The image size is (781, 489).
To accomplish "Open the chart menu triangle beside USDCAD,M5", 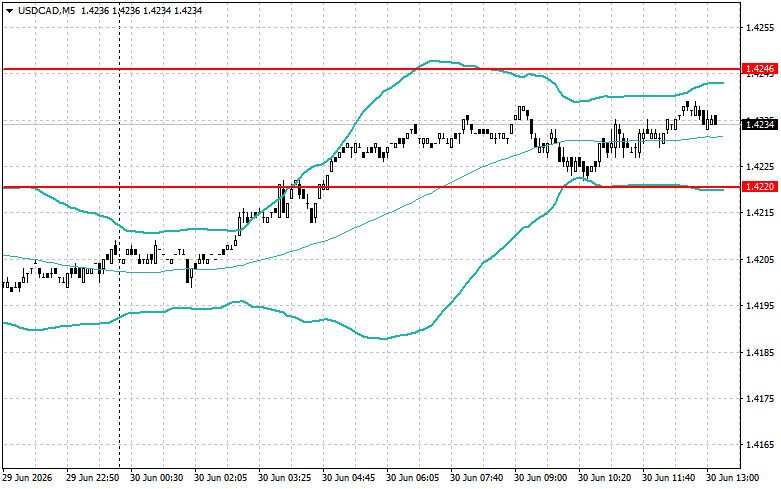I will (9, 10).
